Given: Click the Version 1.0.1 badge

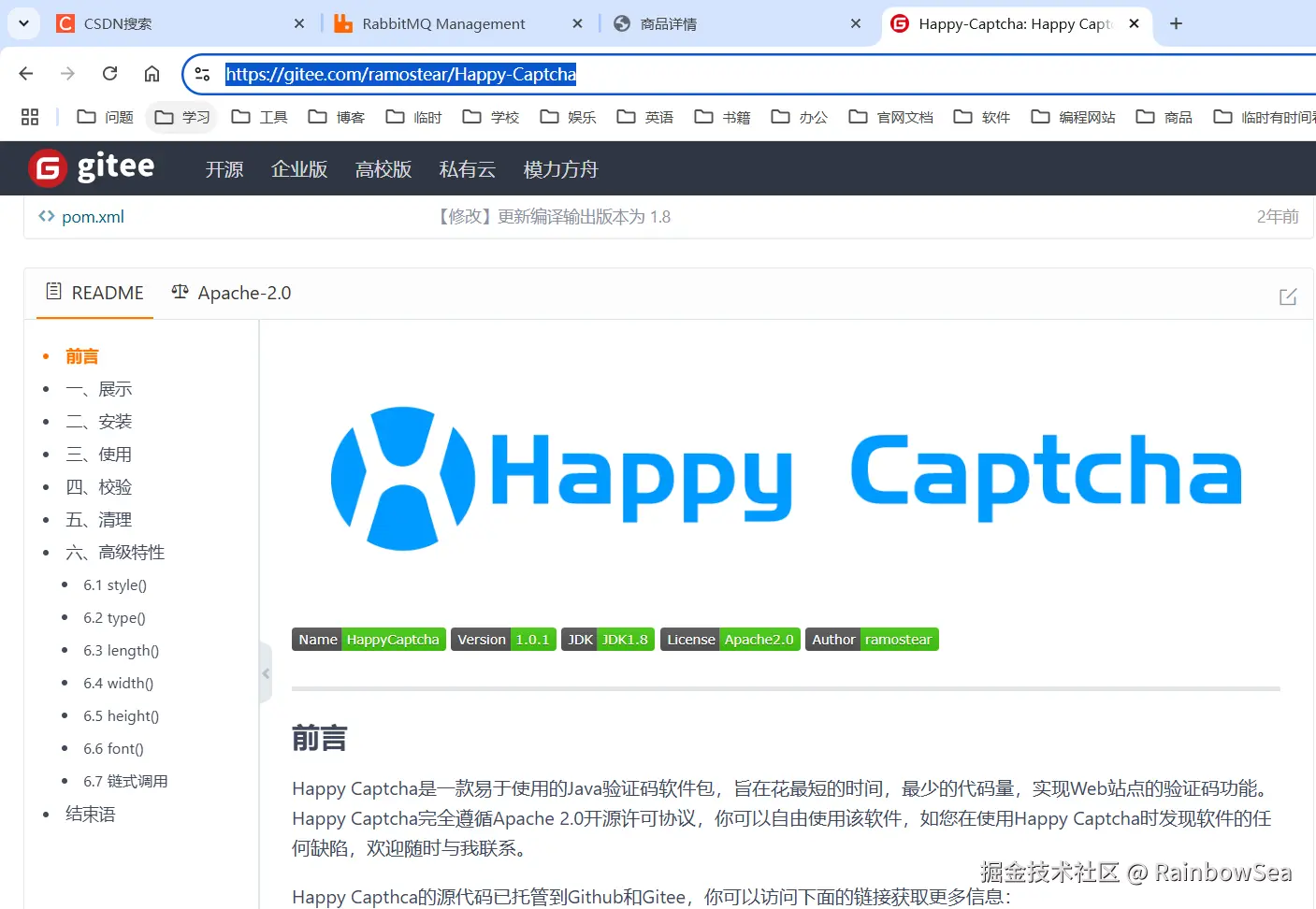Looking at the screenshot, I should 503,640.
